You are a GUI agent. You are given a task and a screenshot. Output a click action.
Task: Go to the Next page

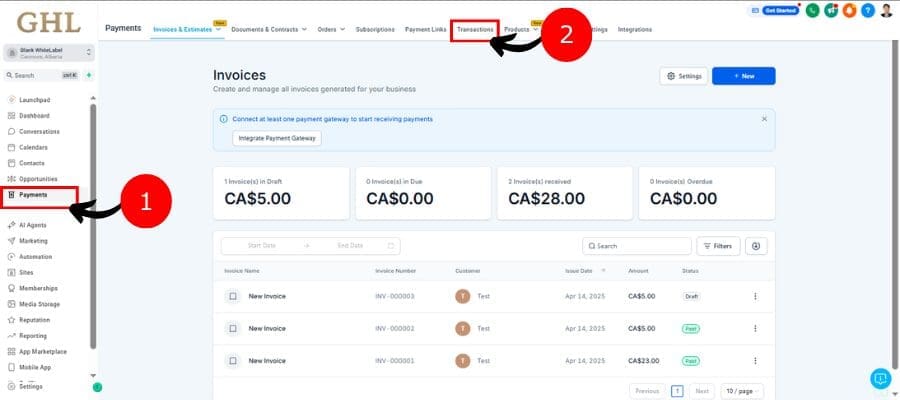point(702,391)
